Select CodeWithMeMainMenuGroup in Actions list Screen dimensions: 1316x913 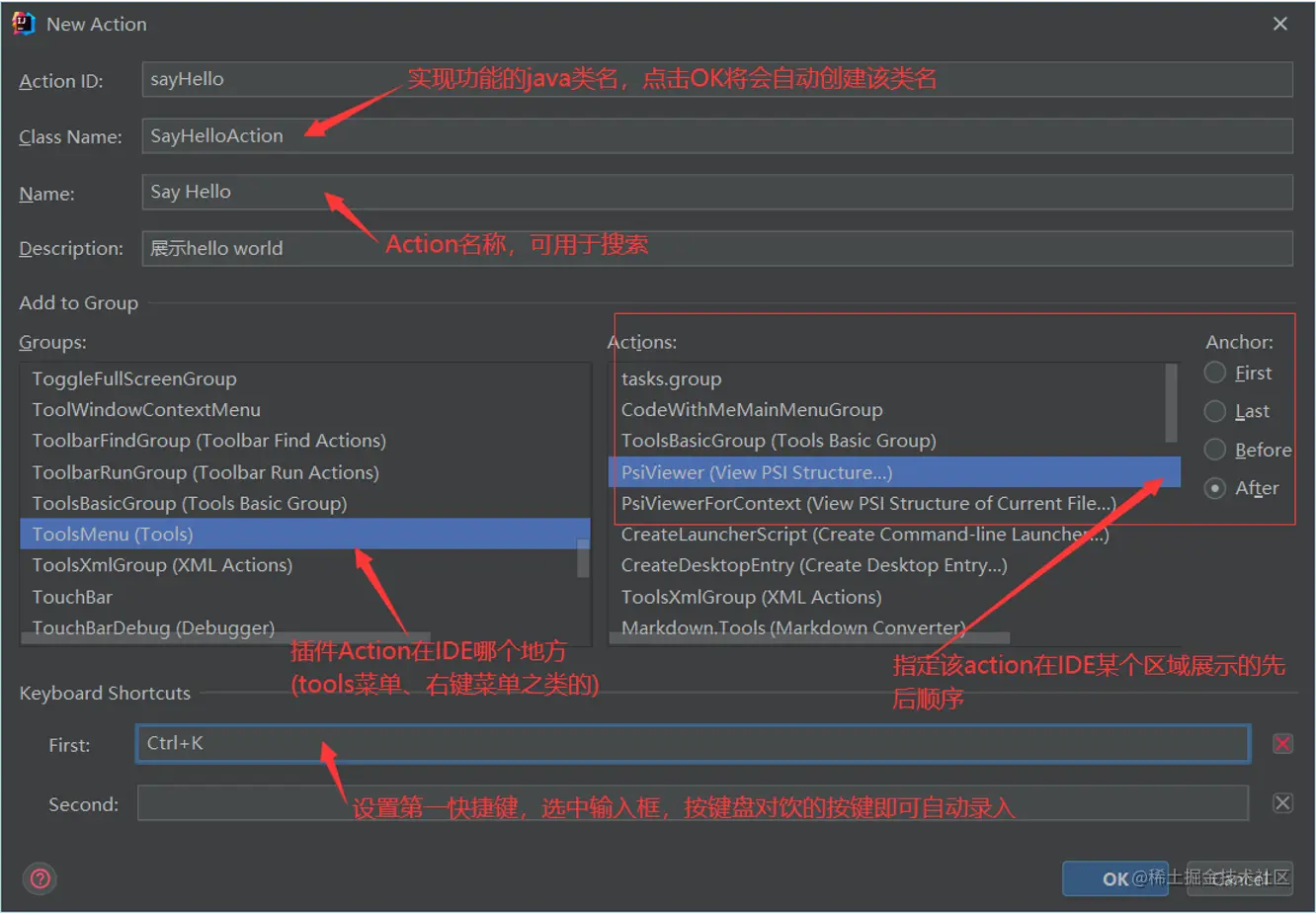coord(886,409)
